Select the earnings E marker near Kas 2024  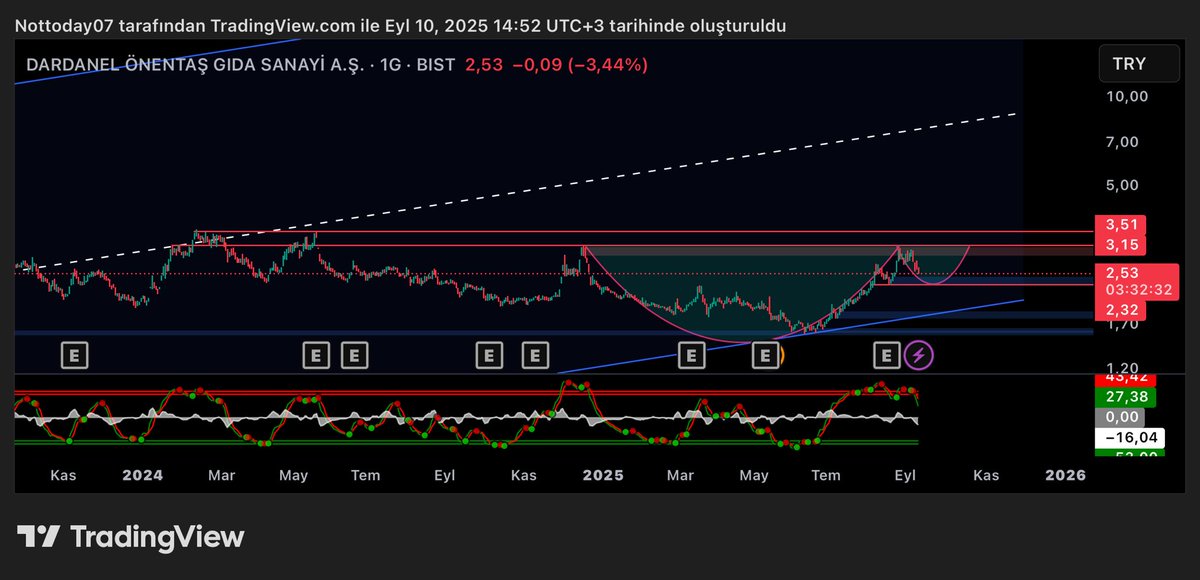pos(536,354)
